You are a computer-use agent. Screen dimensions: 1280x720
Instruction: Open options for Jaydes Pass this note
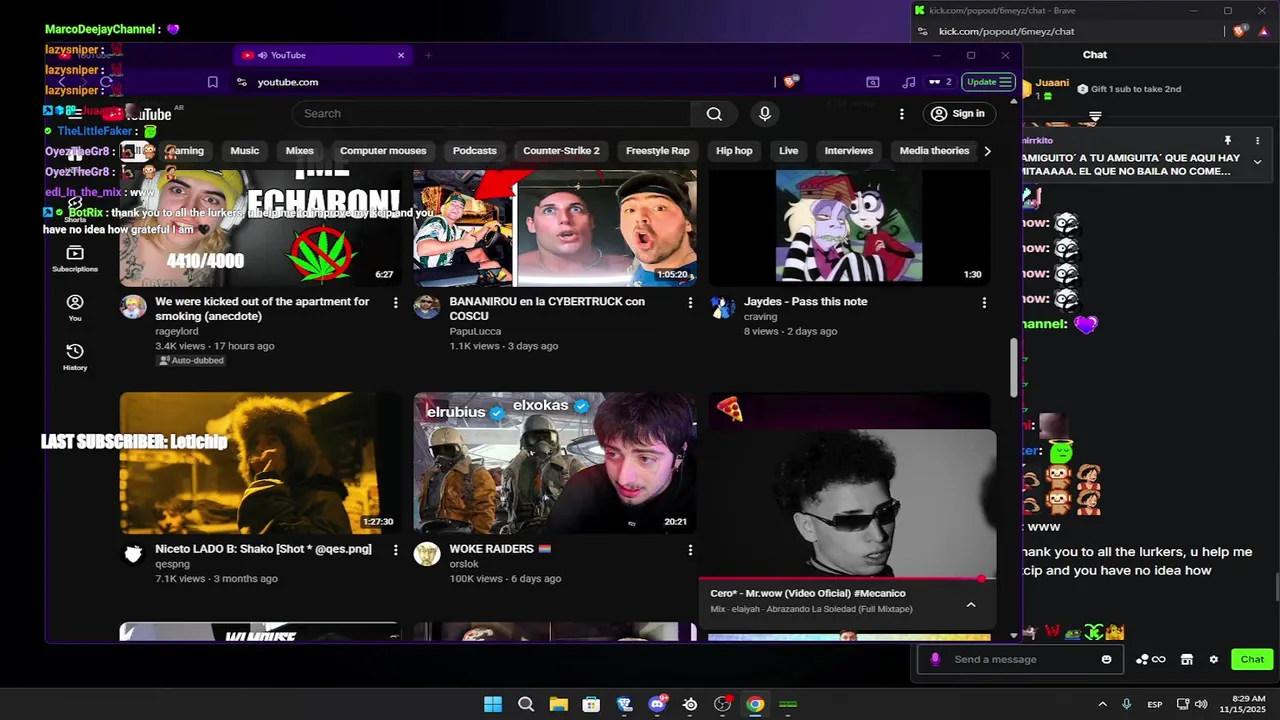(984, 303)
